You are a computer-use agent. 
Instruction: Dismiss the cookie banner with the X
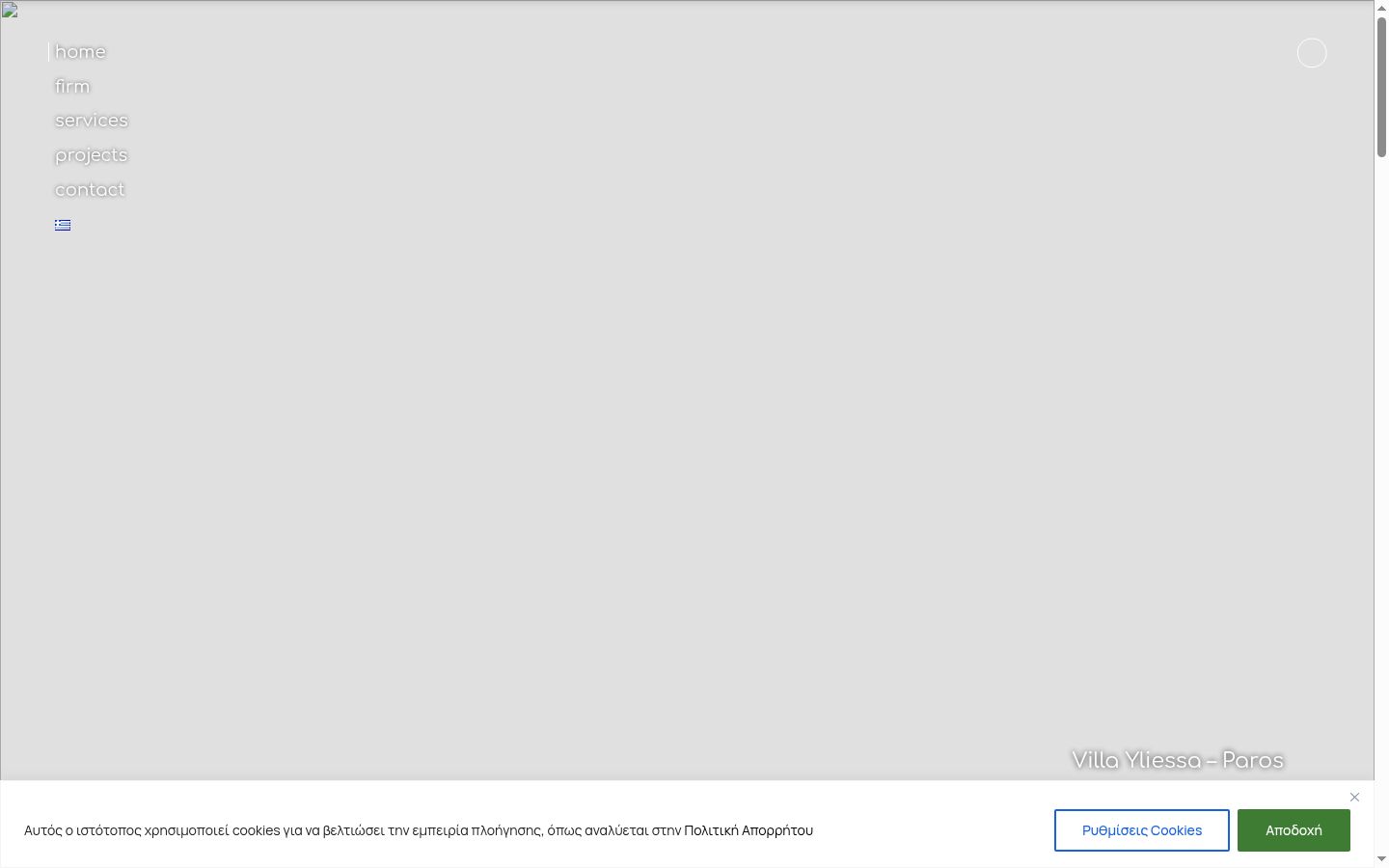tap(1354, 797)
